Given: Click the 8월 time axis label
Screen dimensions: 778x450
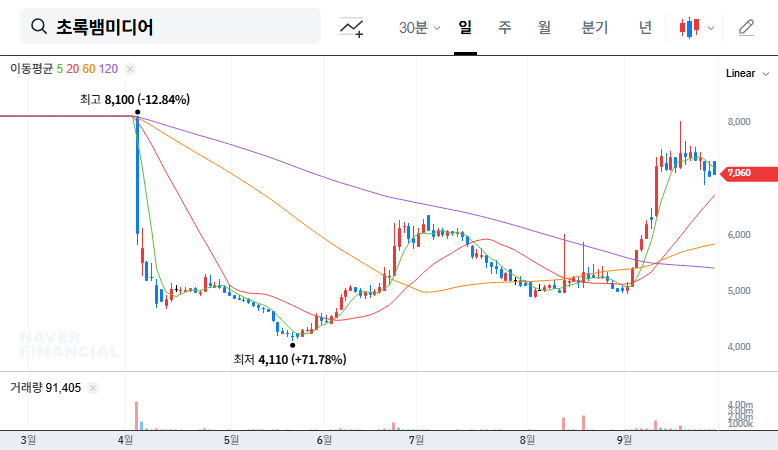Looking at the screenshot, I should point(527,440).
